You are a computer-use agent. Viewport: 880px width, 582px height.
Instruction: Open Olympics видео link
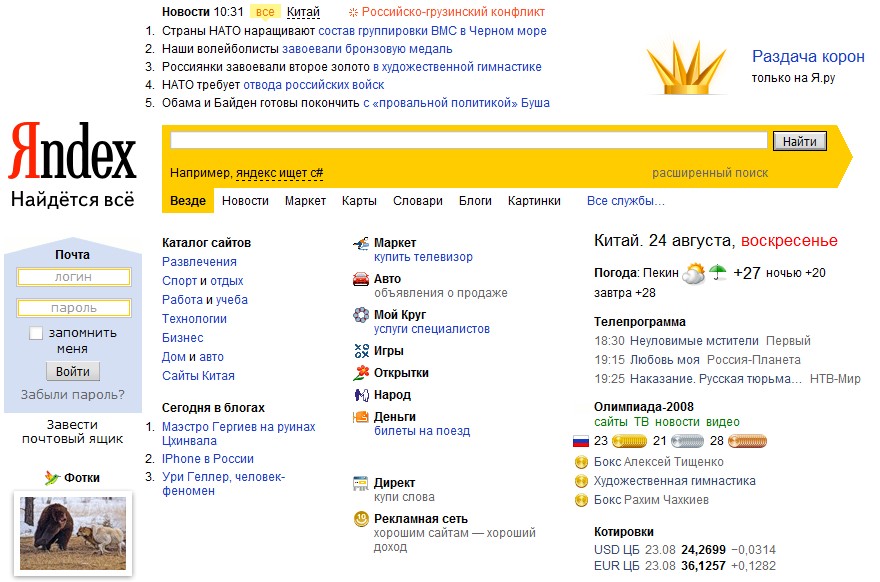pyautogui.click(x=723, y=422)
